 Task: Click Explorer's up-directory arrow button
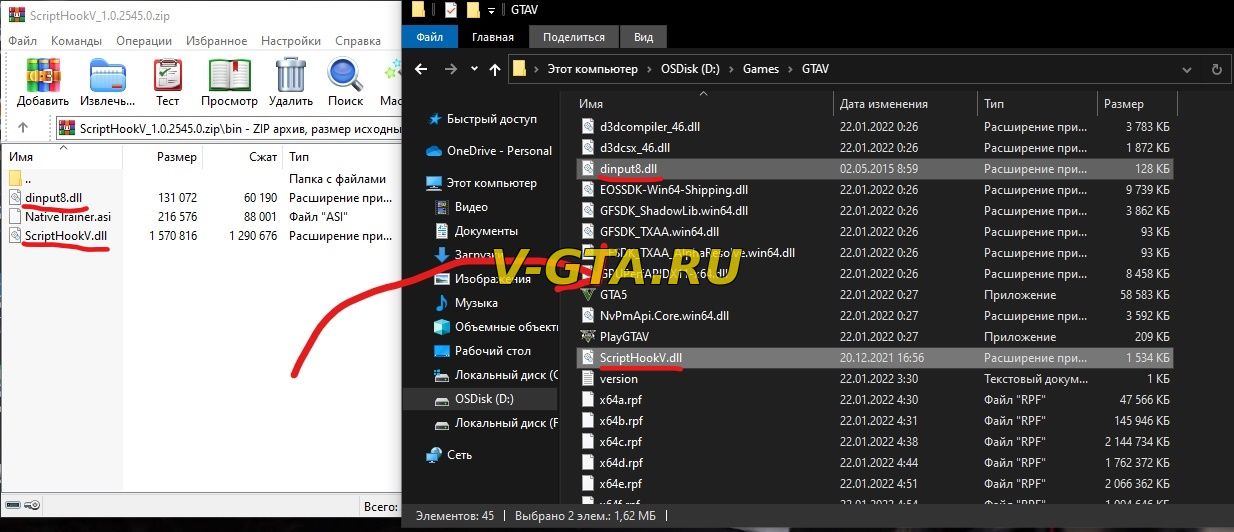[x=495, y=70]
